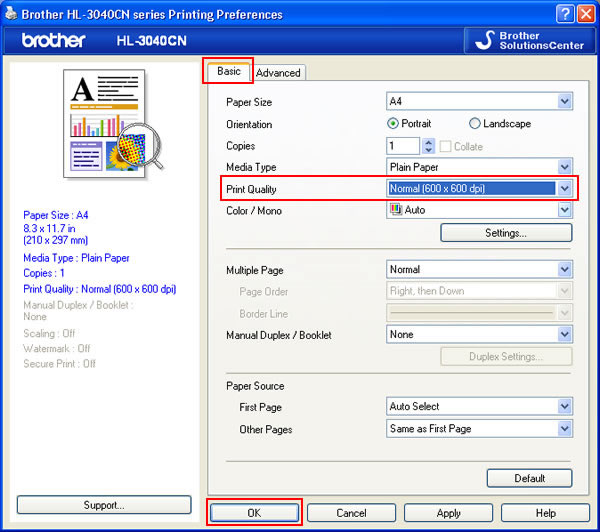Select Portrait orientation
Screen dimensions: 600x532
tap(409, 124)
